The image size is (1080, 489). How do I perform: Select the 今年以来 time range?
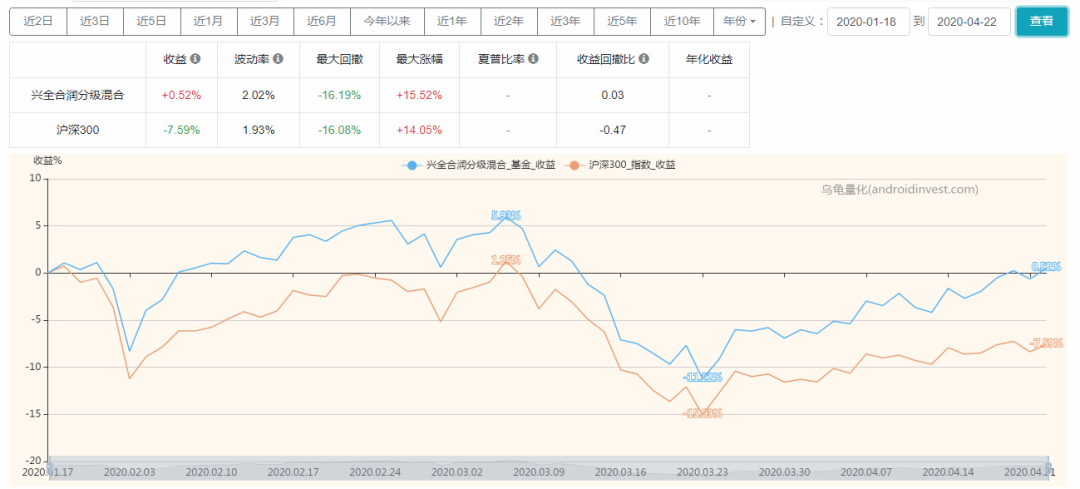coord(387,21)
